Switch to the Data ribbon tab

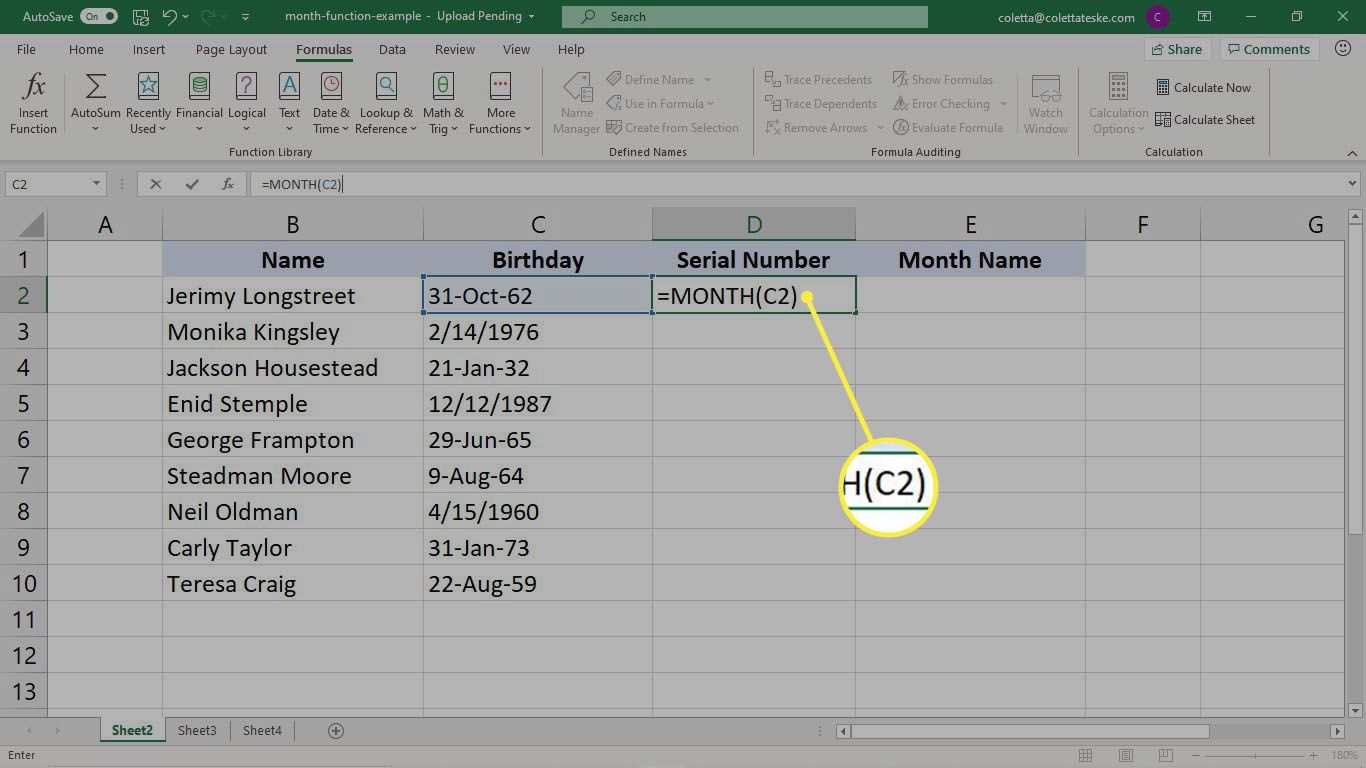[392, 49]
